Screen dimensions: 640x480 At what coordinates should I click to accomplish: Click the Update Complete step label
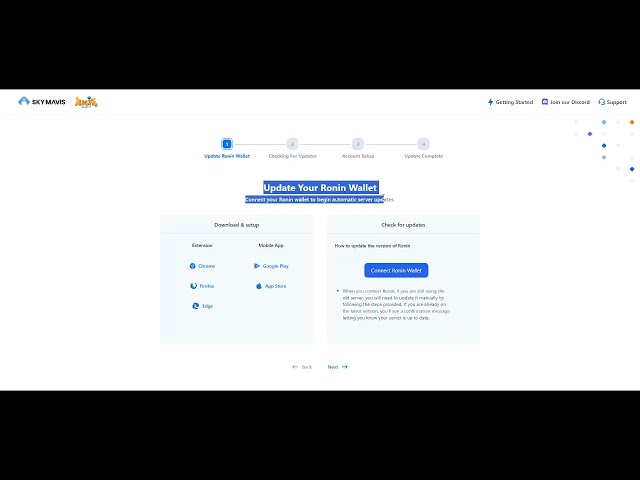424,156
